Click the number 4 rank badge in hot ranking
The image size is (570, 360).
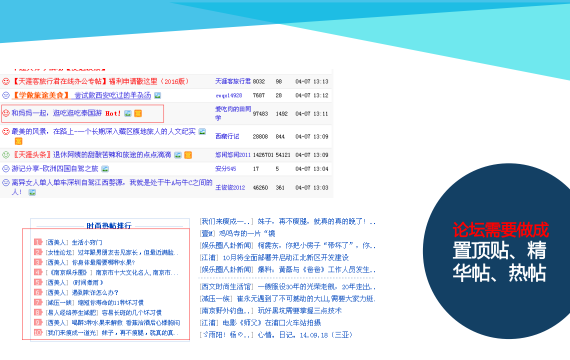pos(38,272)
